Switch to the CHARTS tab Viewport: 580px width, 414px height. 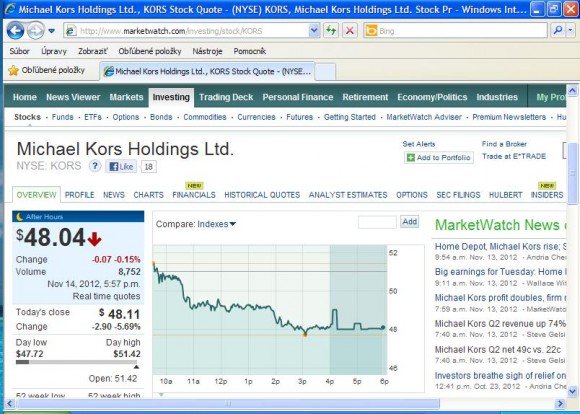click(148, 195)
